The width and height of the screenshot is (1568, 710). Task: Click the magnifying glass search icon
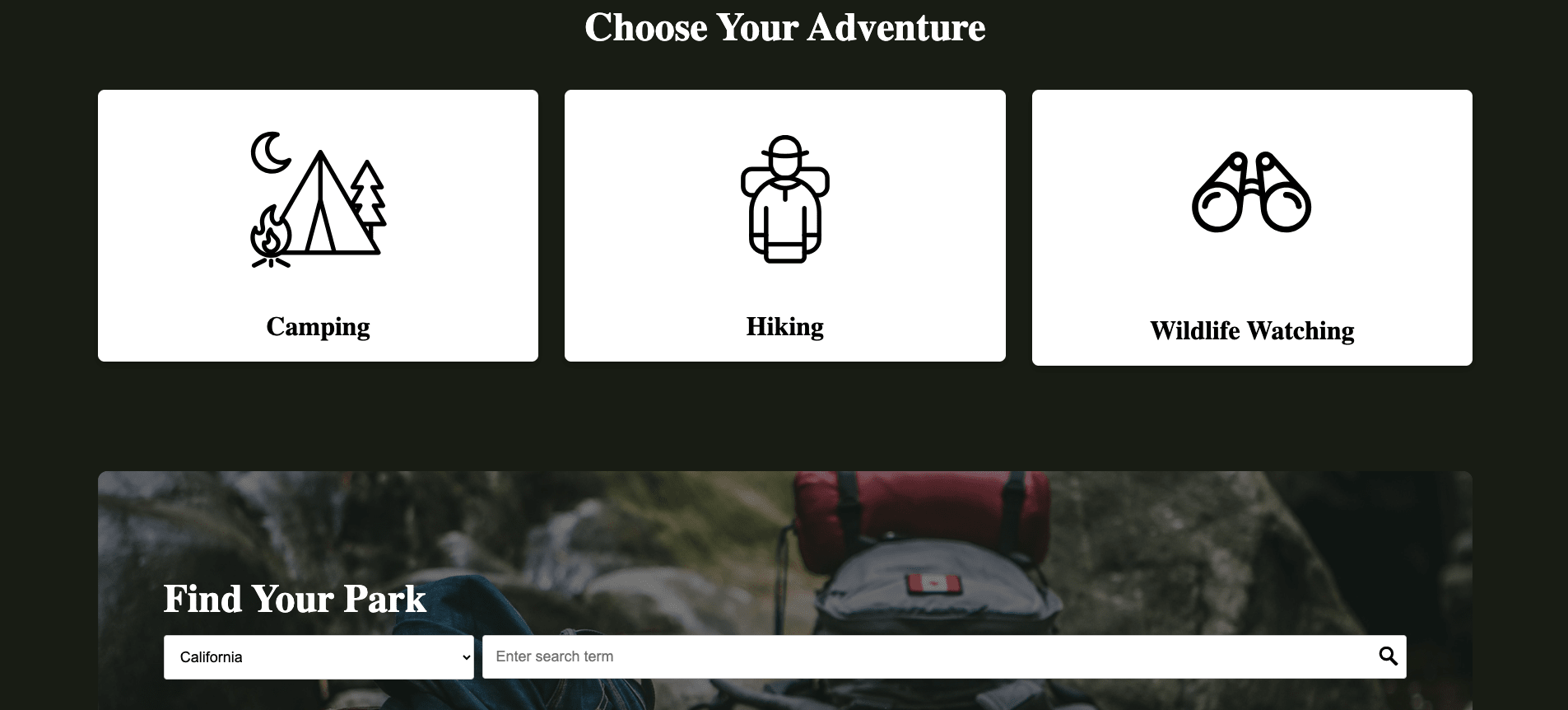tap(1388, 656)
